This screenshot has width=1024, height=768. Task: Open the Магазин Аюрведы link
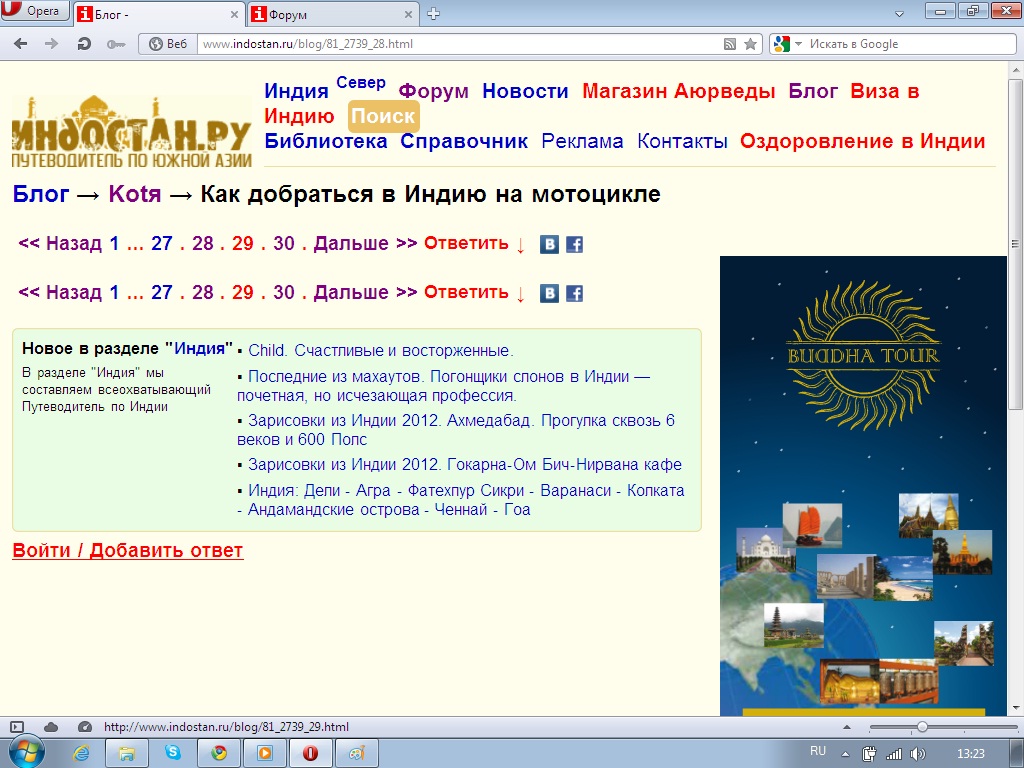[x=678, y=91]
